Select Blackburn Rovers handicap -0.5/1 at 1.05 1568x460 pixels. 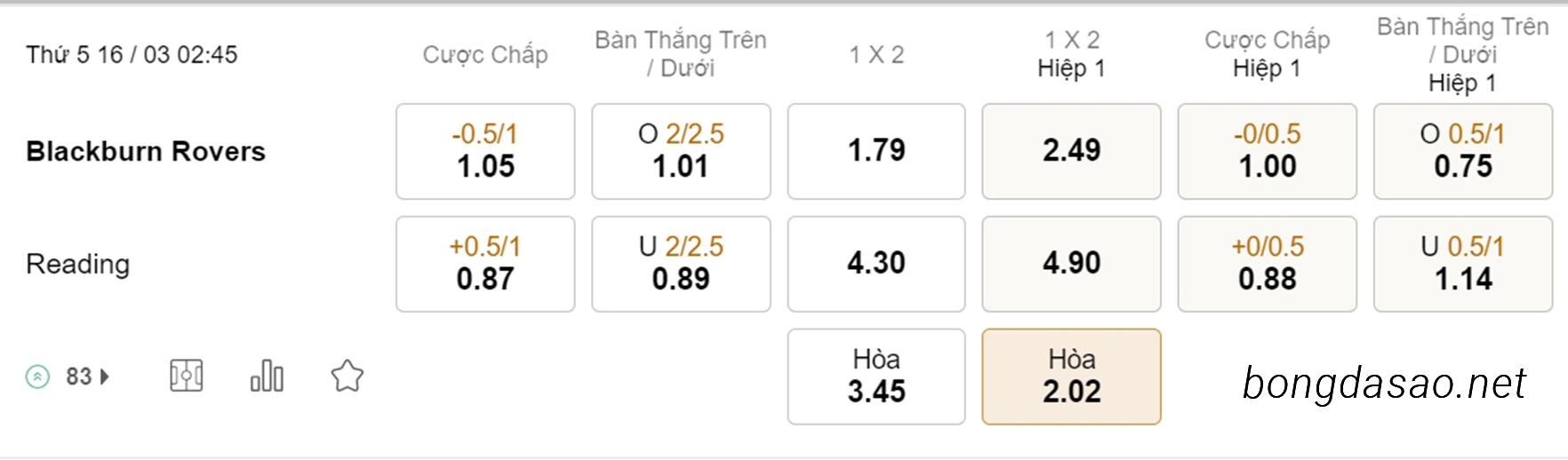tap(485, 151)
